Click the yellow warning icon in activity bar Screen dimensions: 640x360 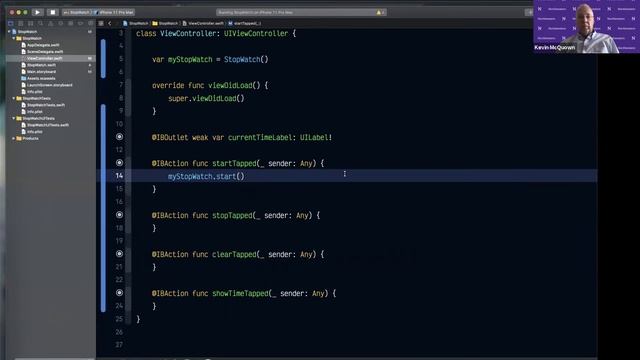click(378, 13)
